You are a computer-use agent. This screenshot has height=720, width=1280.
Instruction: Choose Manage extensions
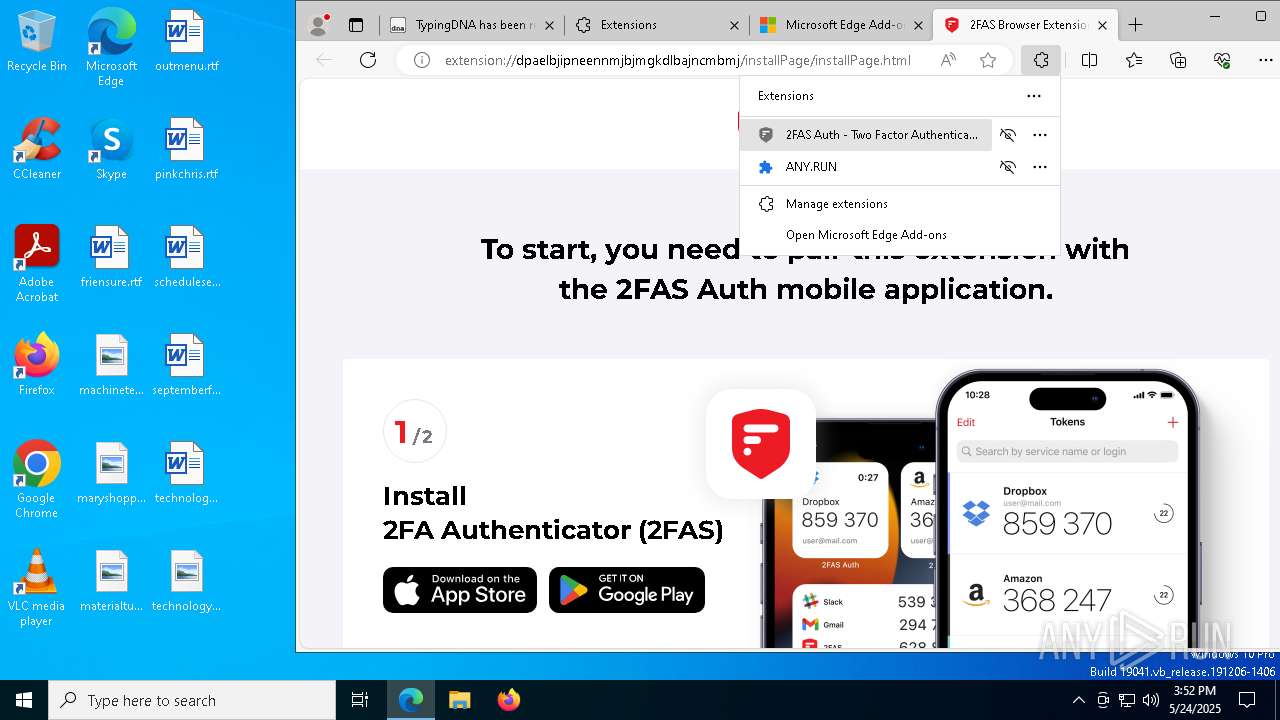point(900,204)
